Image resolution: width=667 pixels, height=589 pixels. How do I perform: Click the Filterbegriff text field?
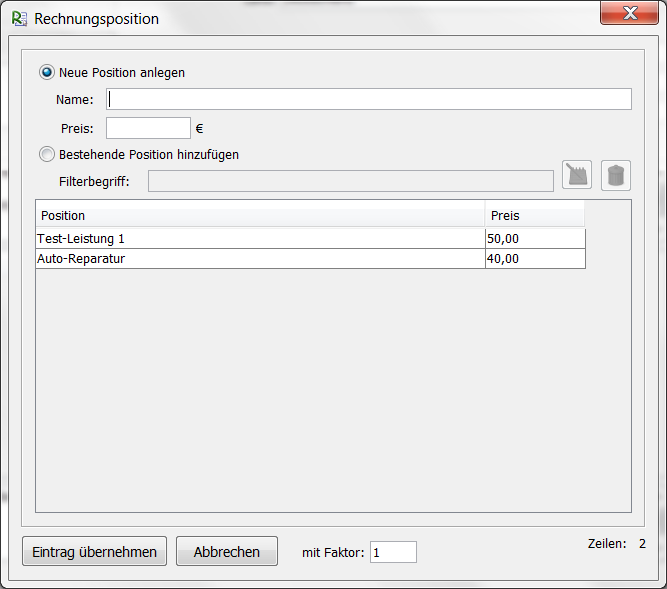(x=350, y=181)
